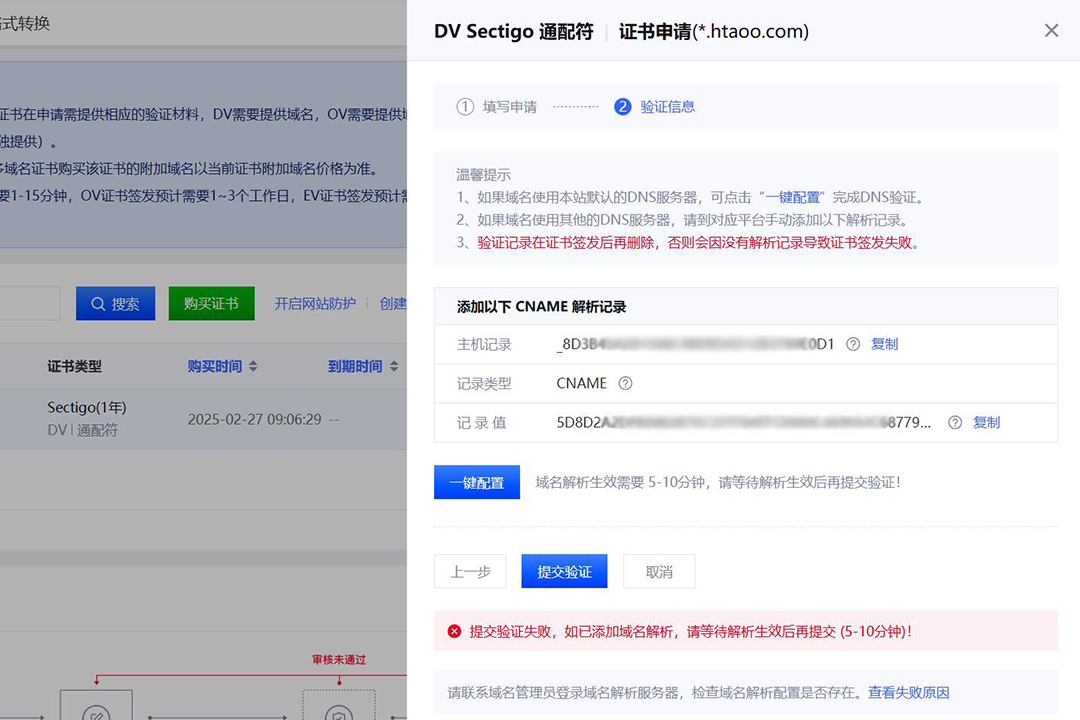The height and width of the screenshot is (720, 1080).
Task: Click the 一键配置 link in the tips
Action: (x=792, y=197)
